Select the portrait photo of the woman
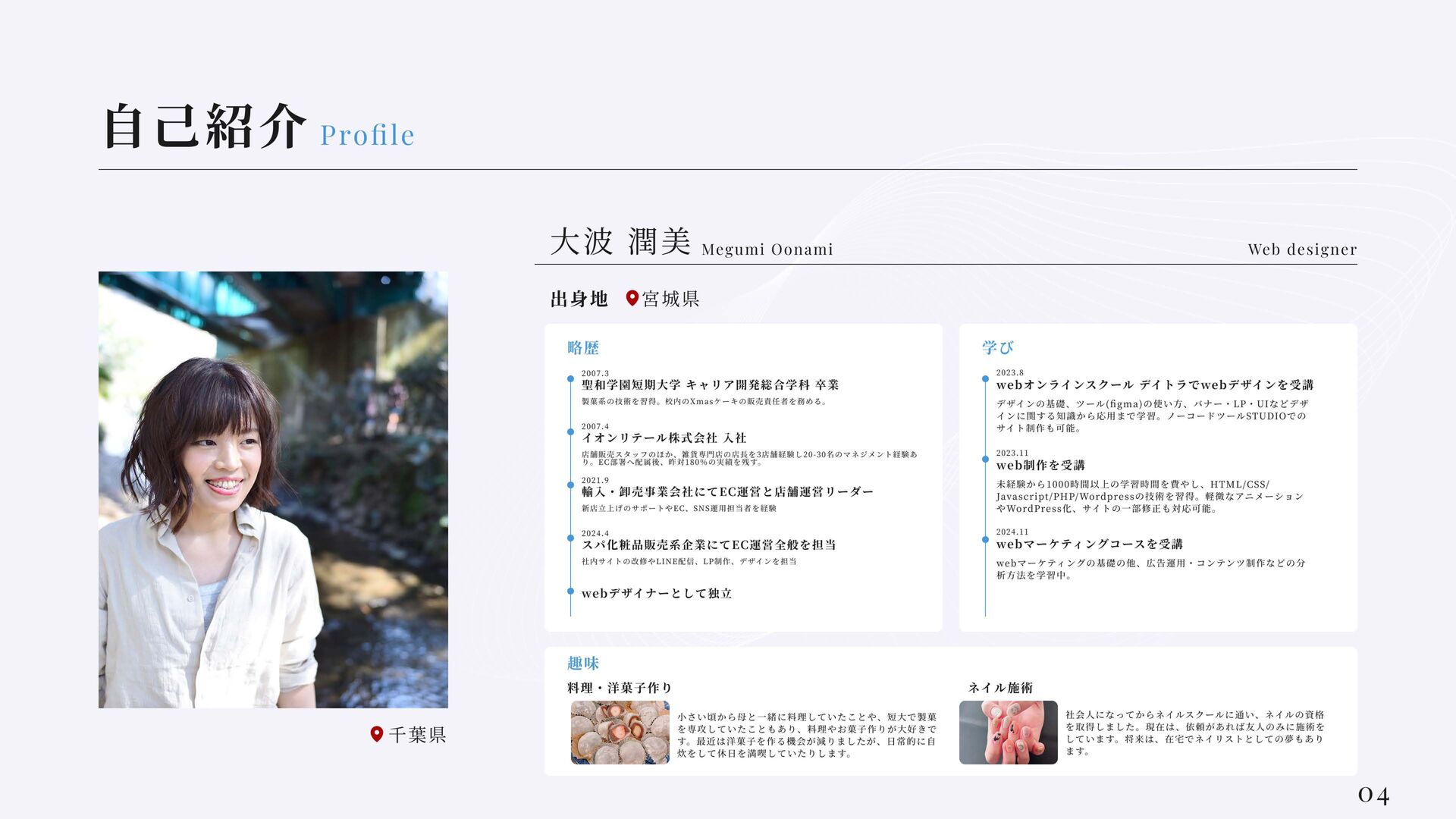 (x=273, y=490)
